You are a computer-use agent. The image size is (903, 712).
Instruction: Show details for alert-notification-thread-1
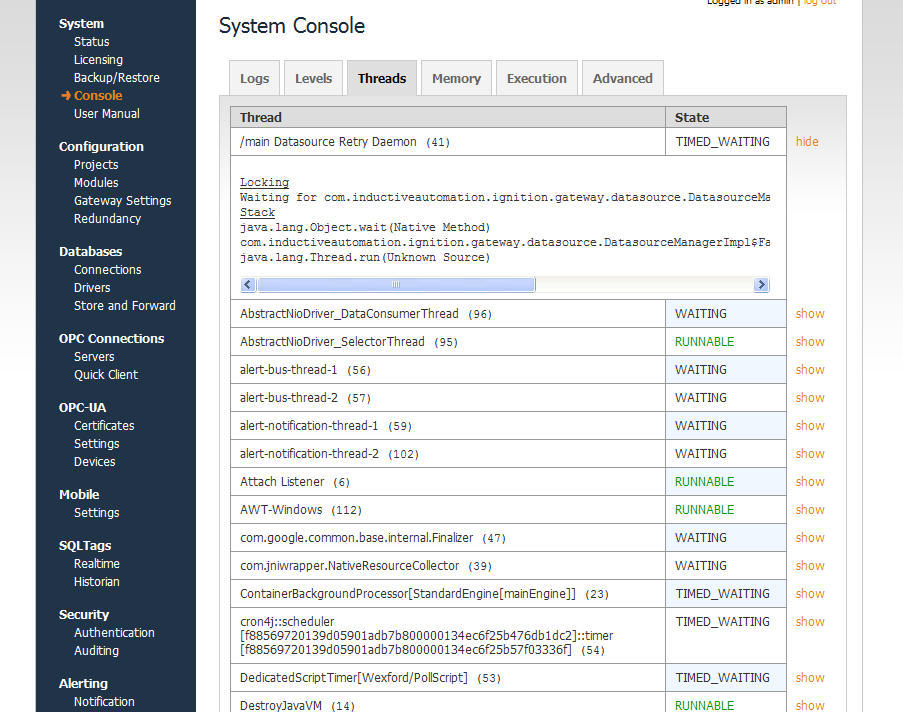810,426
